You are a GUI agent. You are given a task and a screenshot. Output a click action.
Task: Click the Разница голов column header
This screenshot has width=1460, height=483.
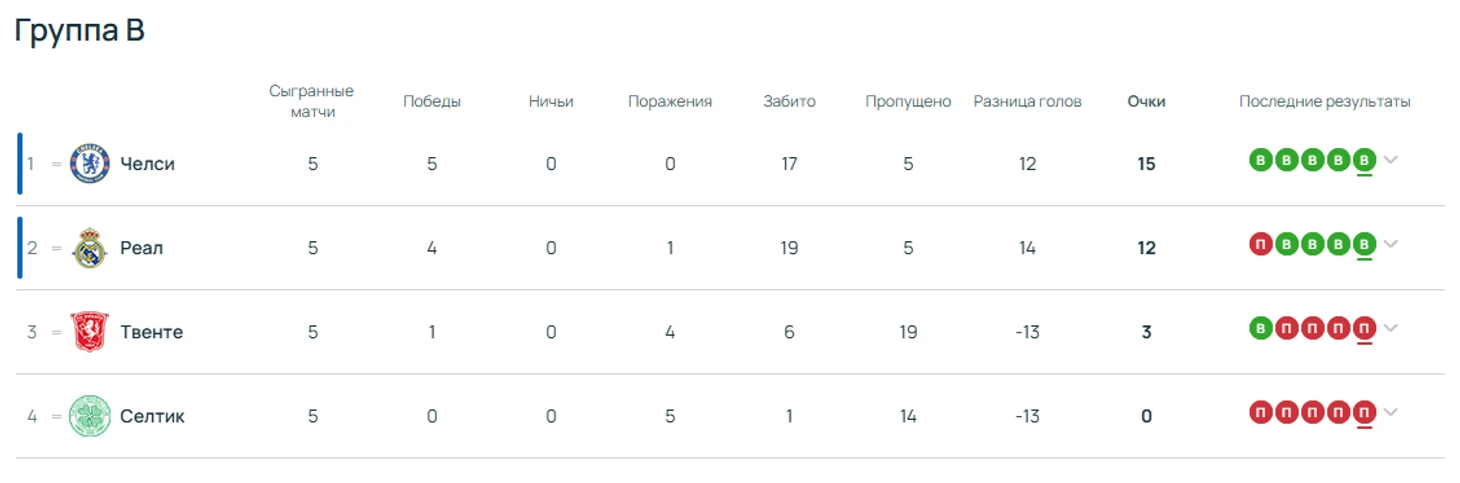(x=1027, y=101)
